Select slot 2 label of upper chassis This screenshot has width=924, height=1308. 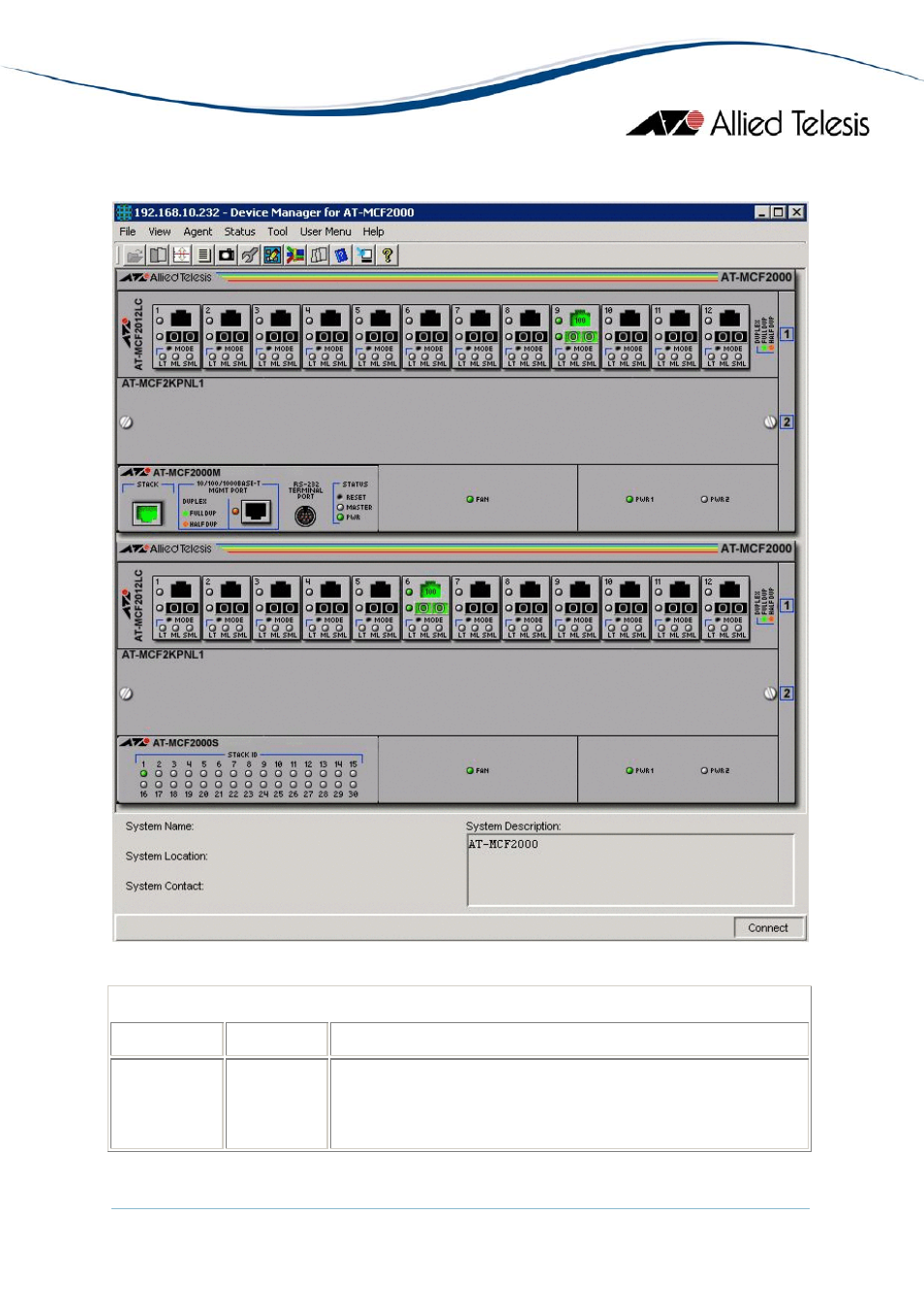coord(786,422)
